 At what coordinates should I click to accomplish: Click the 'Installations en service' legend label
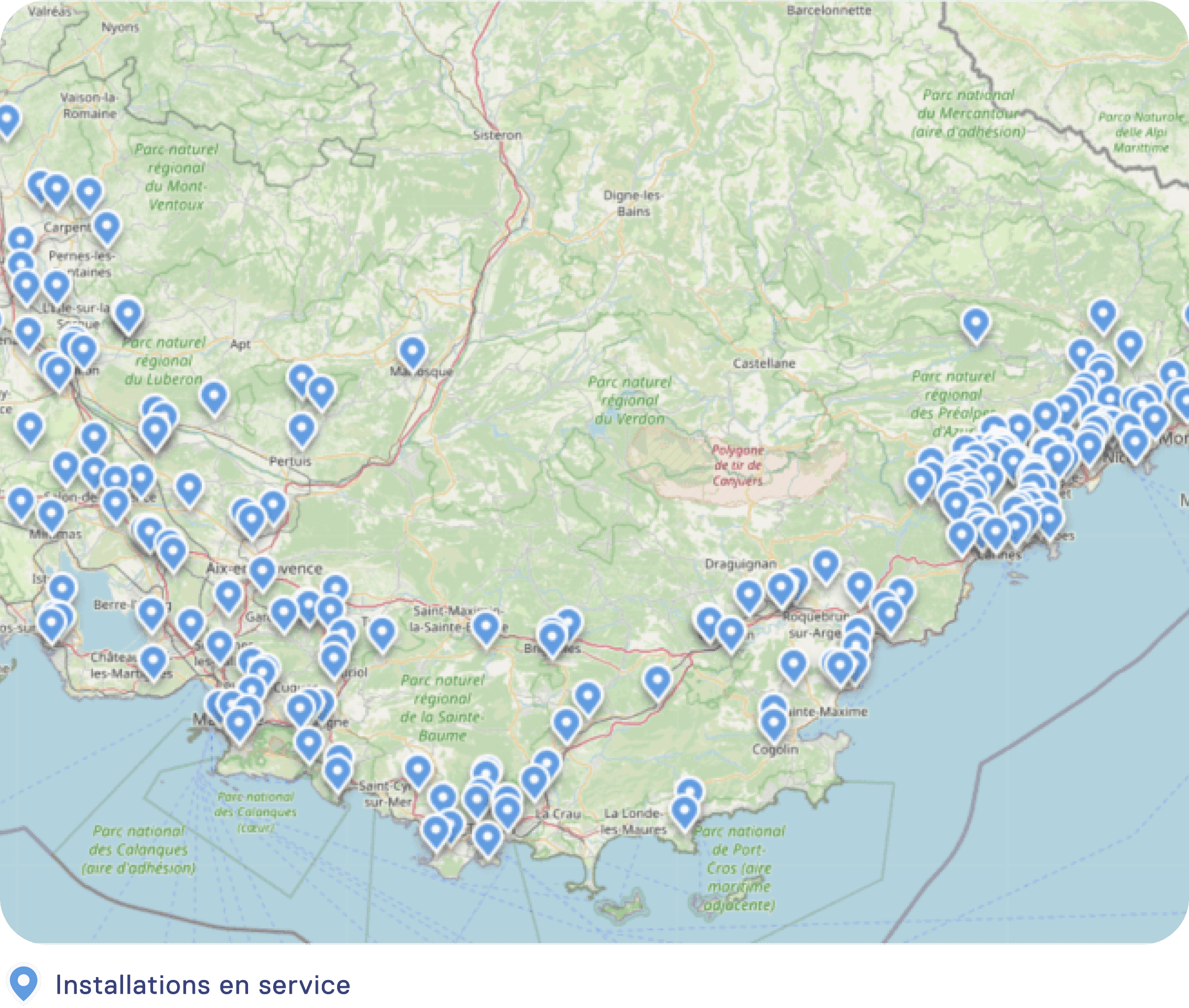coord(202,984)
